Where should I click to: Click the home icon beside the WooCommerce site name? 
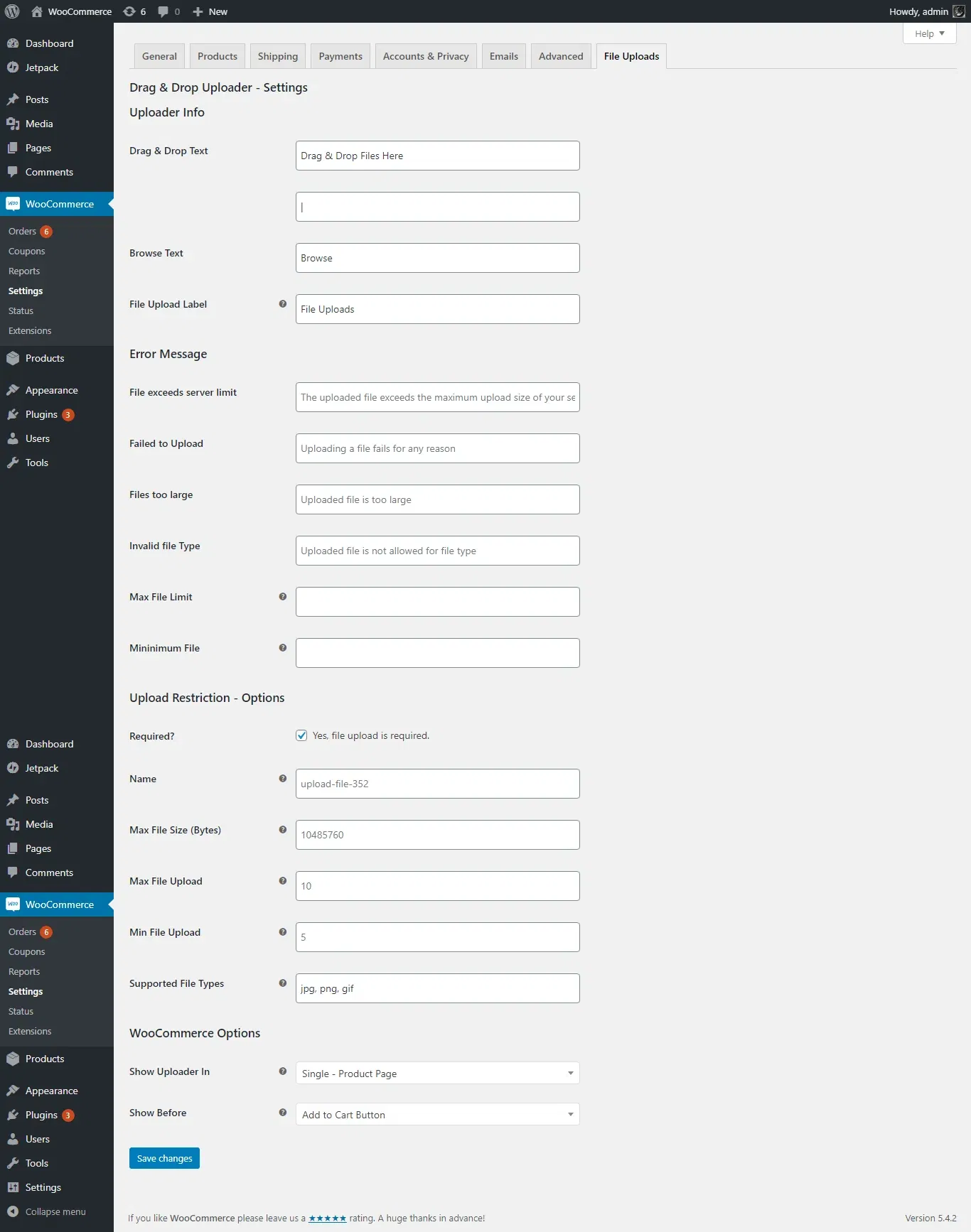(x=37, y=11)
